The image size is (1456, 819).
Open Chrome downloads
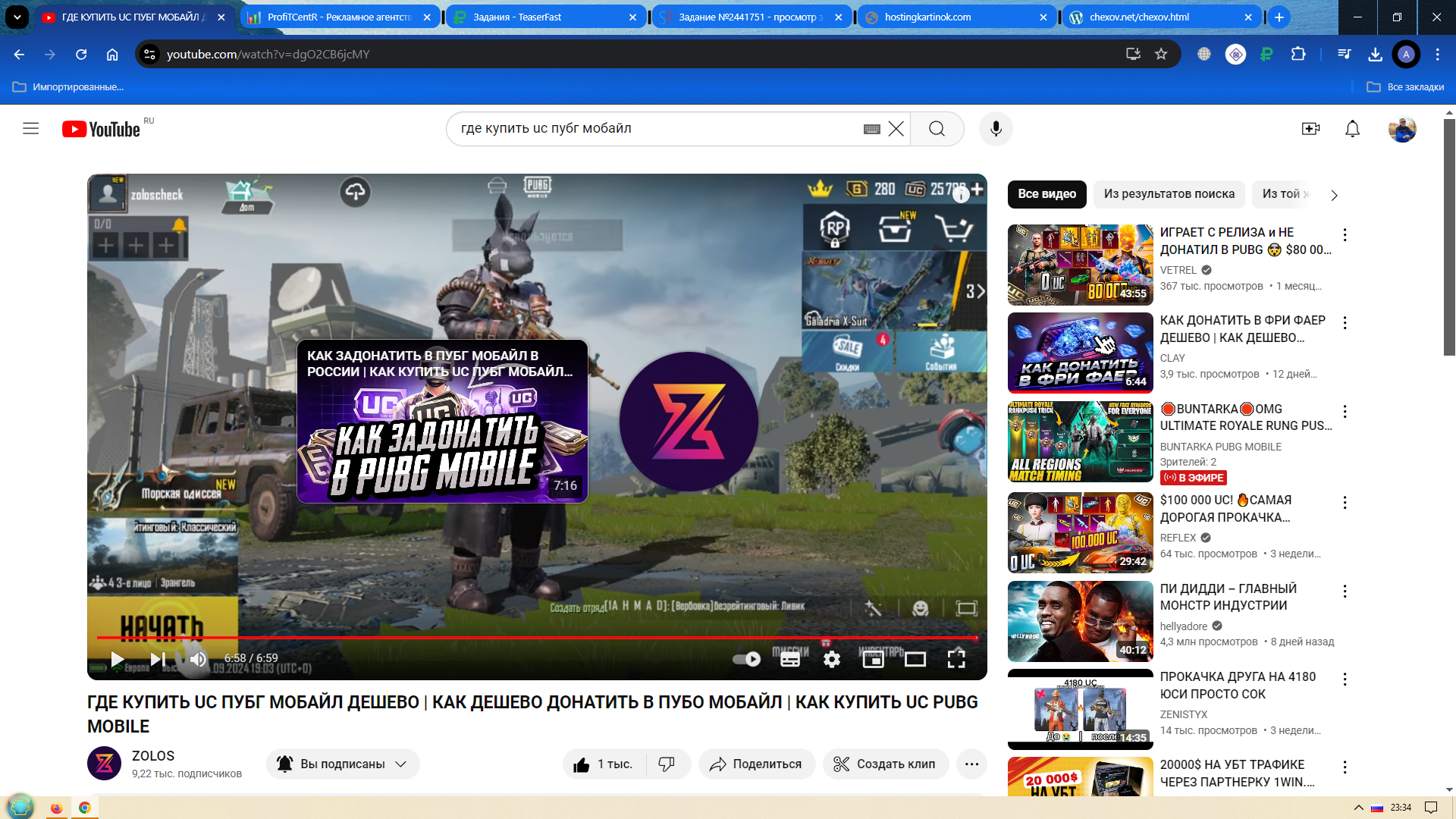point(1376,54)
